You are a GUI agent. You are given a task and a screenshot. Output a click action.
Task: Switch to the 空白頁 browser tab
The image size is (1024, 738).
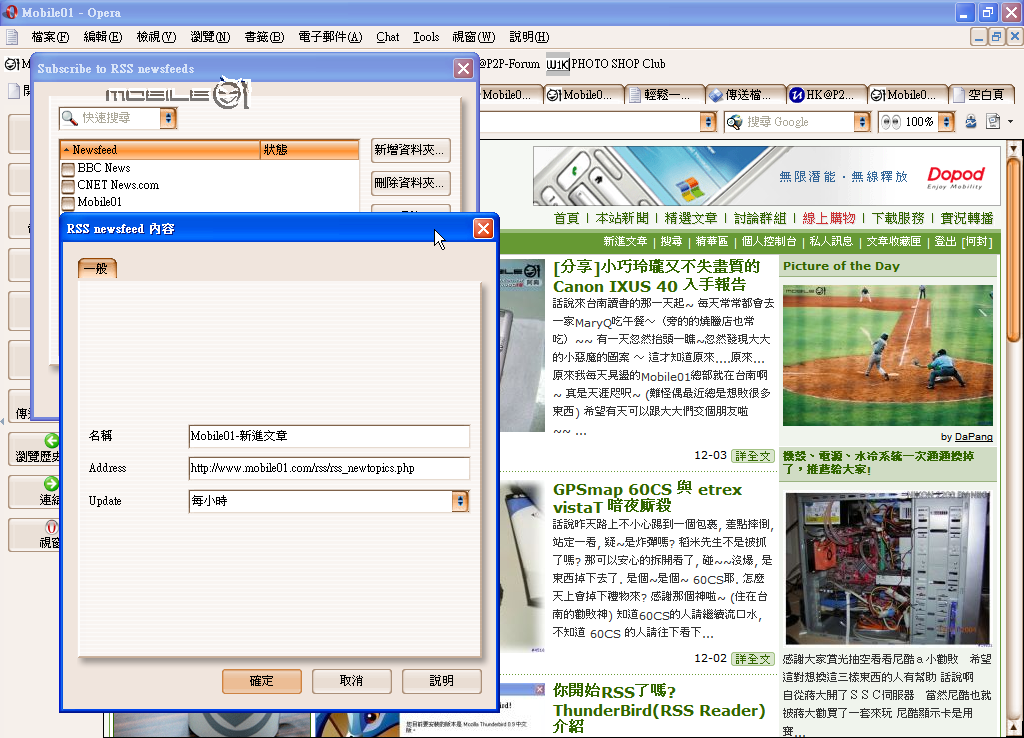point(980,95)
